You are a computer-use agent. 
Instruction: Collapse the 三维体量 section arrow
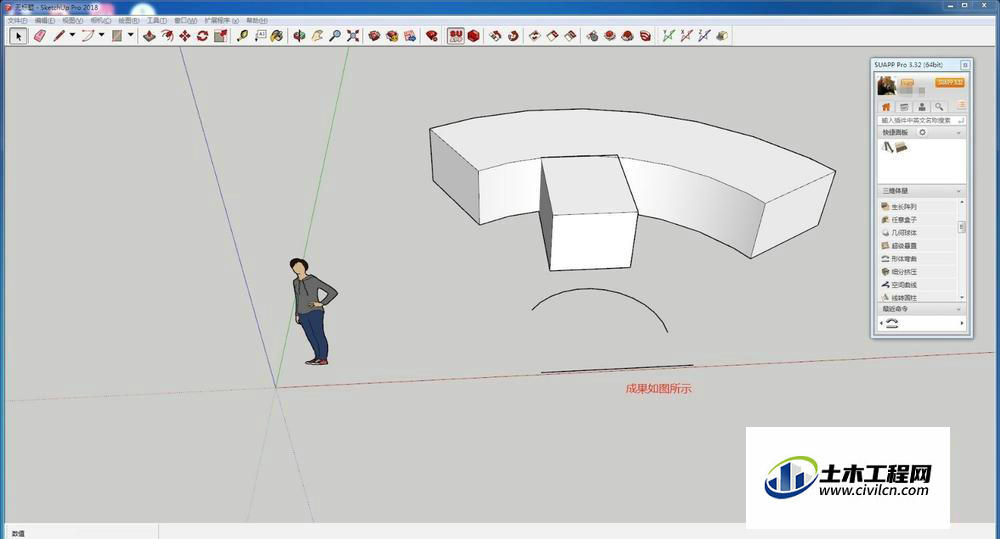pos(959,191)
